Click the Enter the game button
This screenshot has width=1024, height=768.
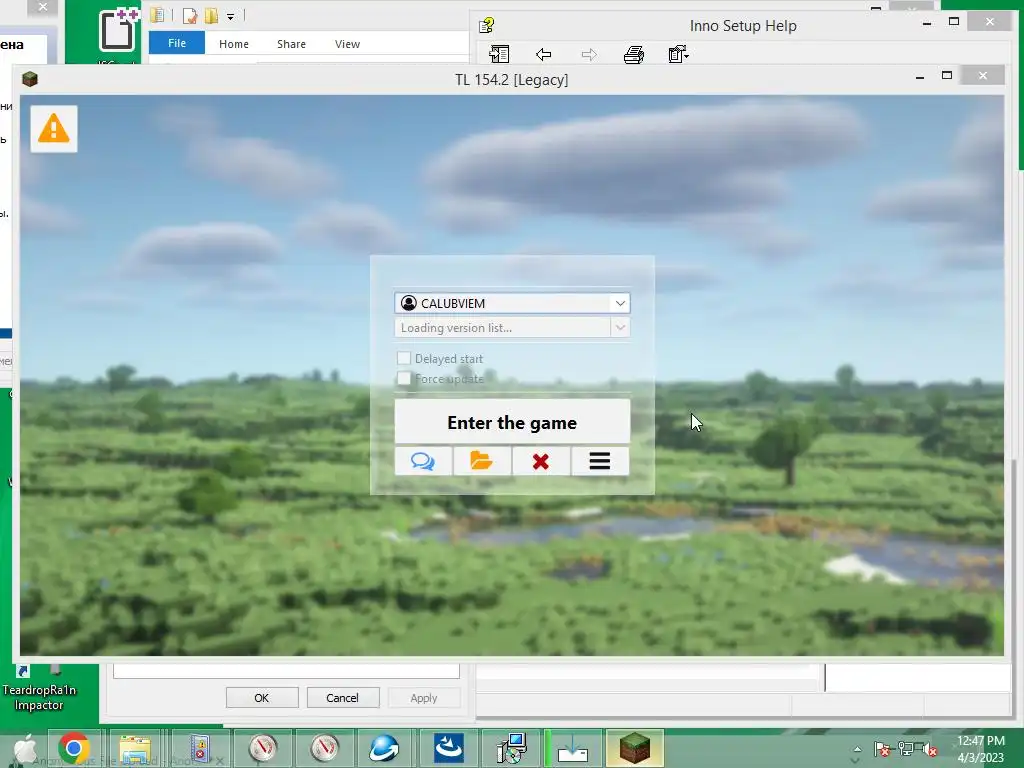pos(512,422)
